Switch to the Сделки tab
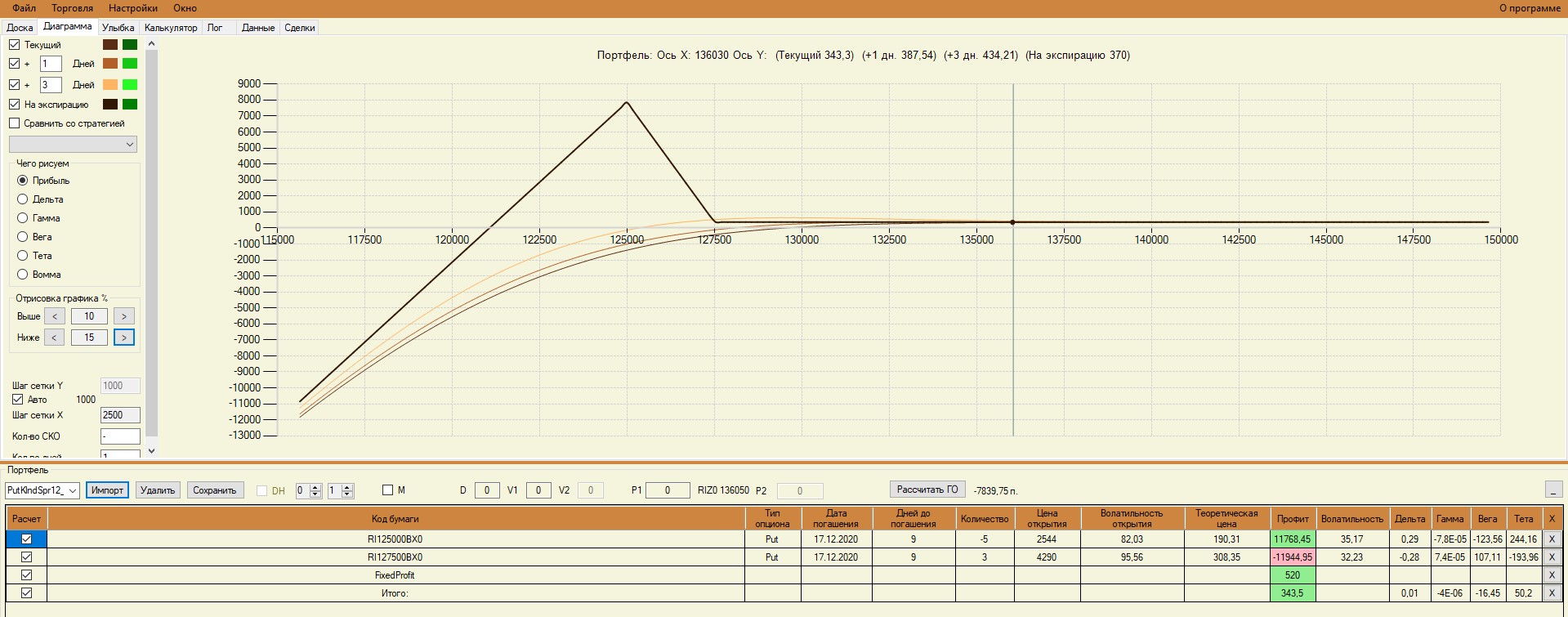The width and height of the screenshot is (1568, 617). point(300,28)
